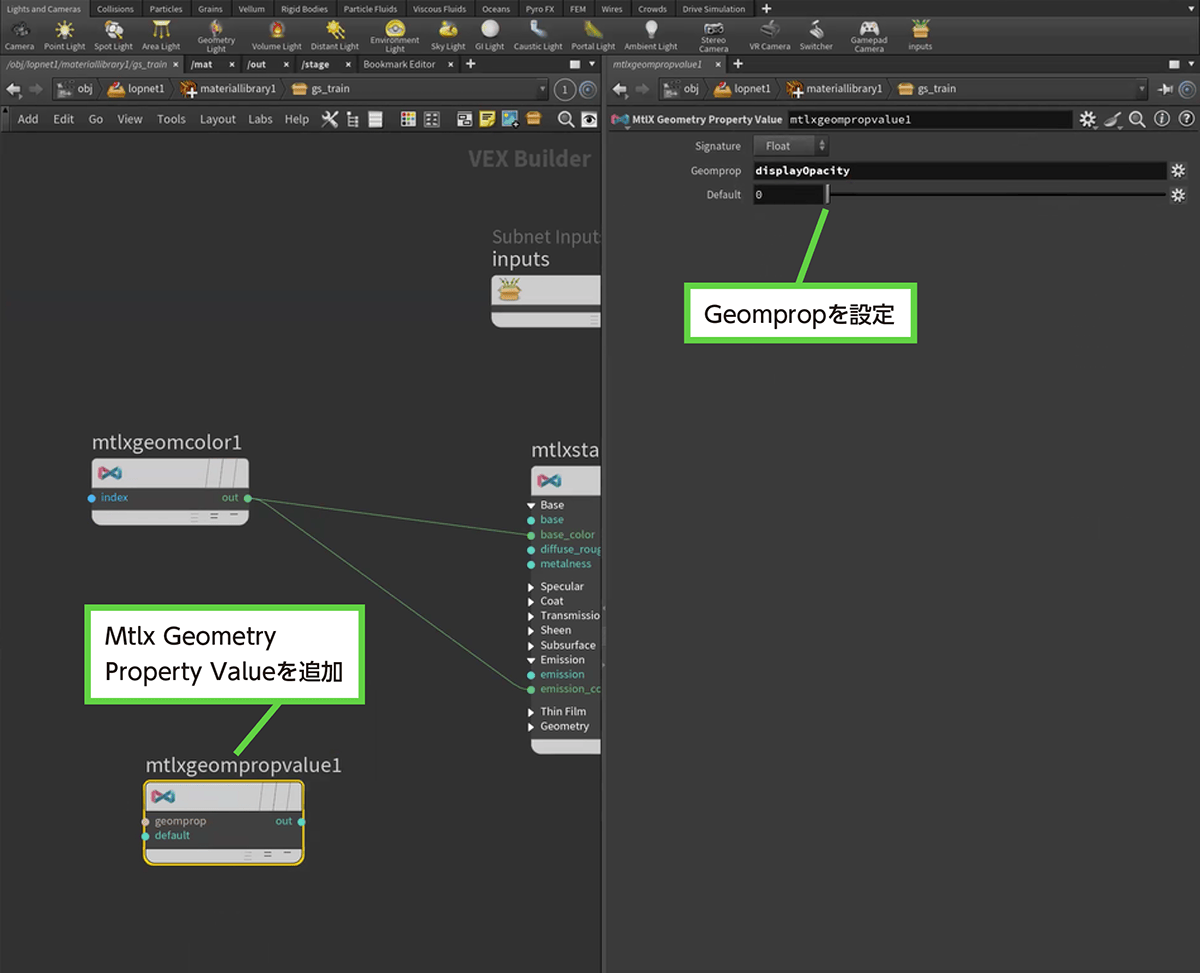The image size is (1200, 973).
Task: Toggle bypass flag on the mtlxgeomcolor1 node
Action: pyautogui.click(x=215, y=472)
